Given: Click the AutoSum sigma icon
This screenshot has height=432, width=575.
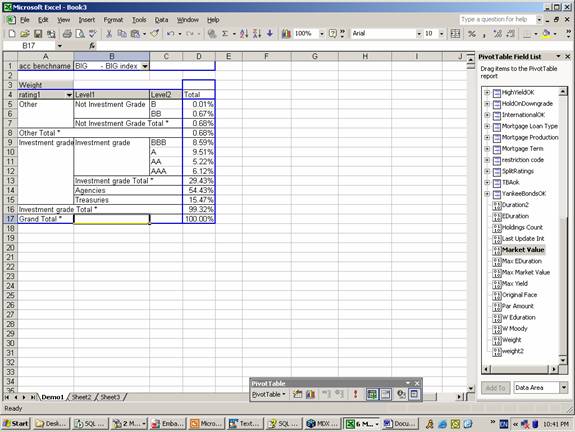Looking at the screenshot, I should 225,34.
